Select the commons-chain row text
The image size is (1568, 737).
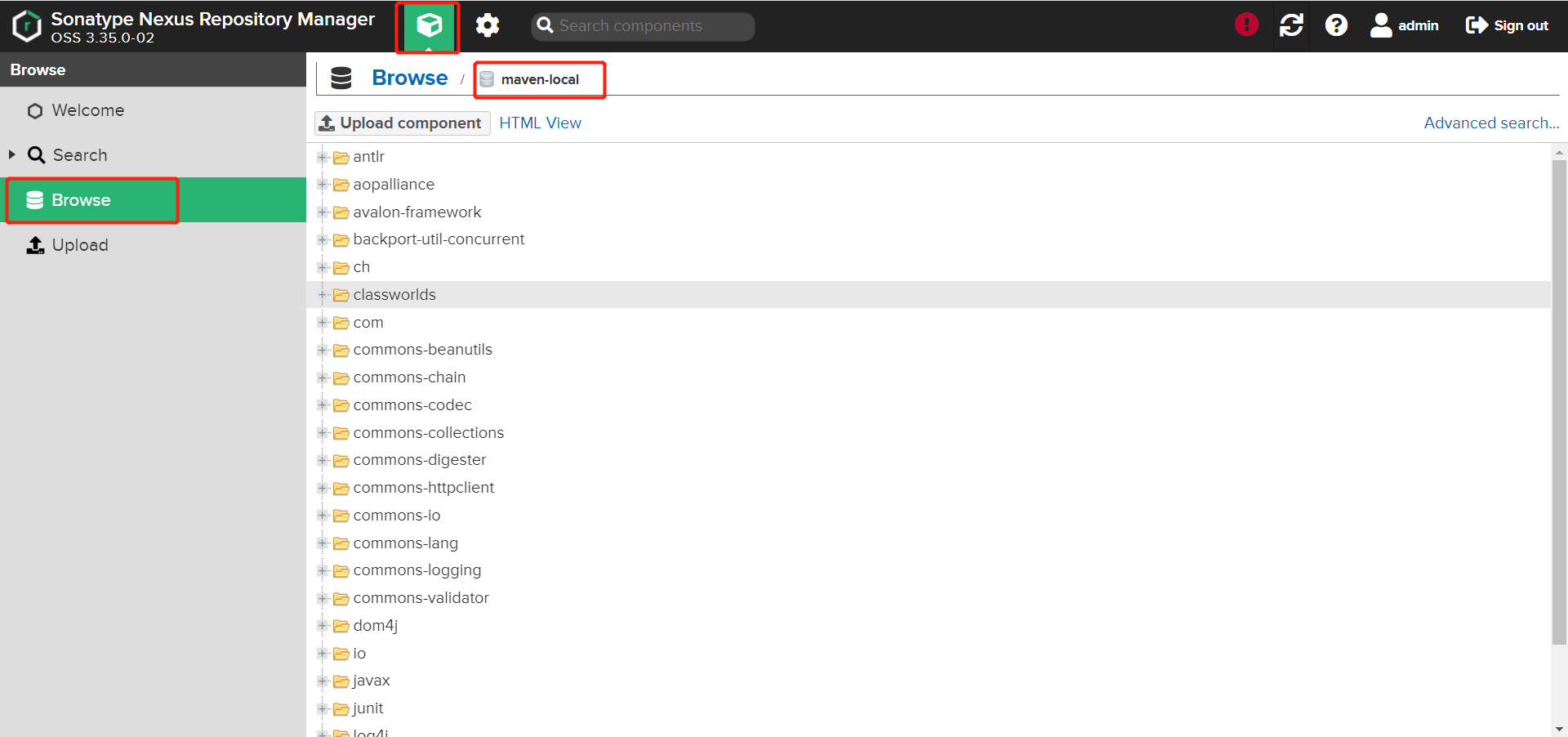pos(409,377)
